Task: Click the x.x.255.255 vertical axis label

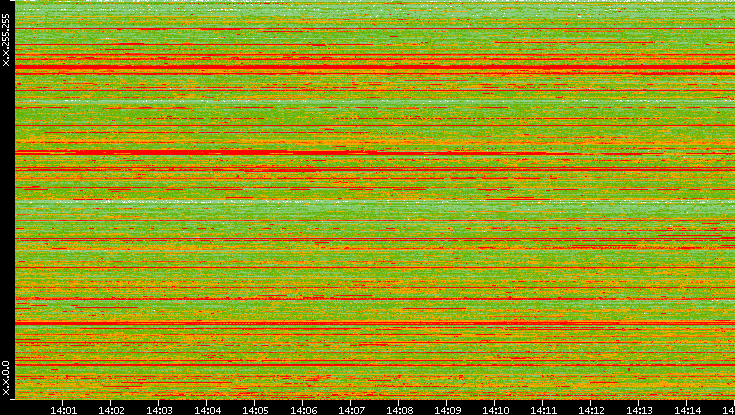Action: tap(6, 40)
